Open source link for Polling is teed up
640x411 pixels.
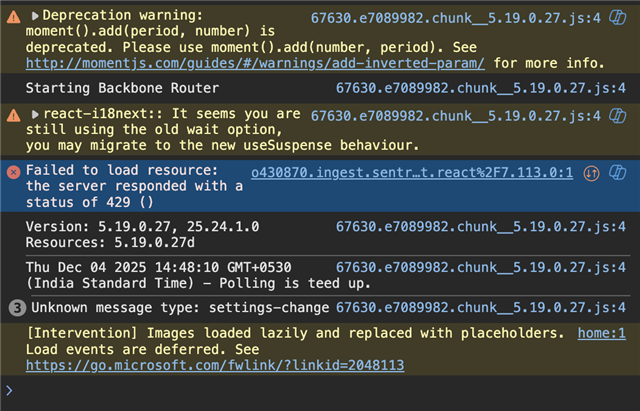tap(481, 267)
